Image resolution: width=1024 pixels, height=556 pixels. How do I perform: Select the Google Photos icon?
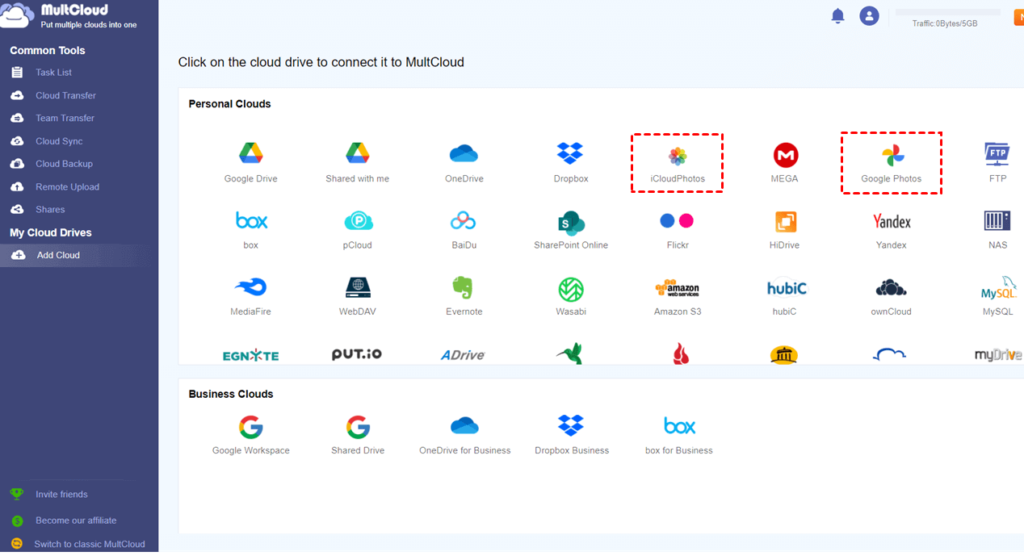[x=892, y=156]
